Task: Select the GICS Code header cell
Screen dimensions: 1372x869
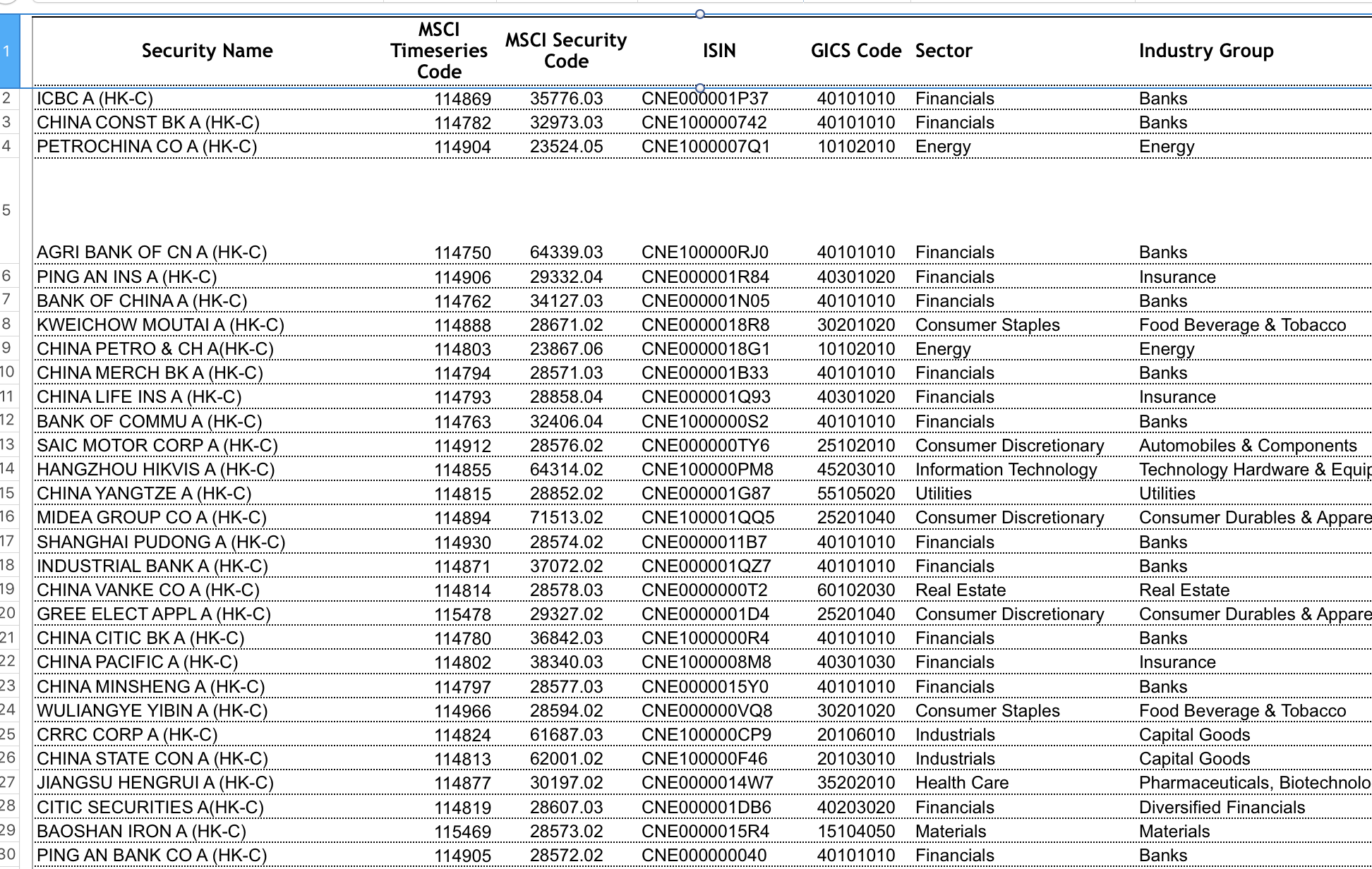Action: click(855, 51)
